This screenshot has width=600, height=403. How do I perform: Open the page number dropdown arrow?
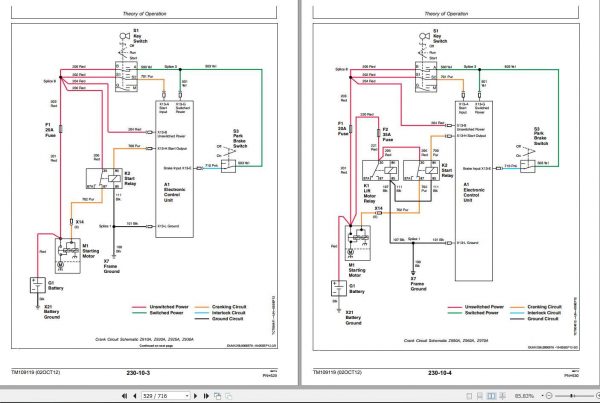(x=187, y=396)
